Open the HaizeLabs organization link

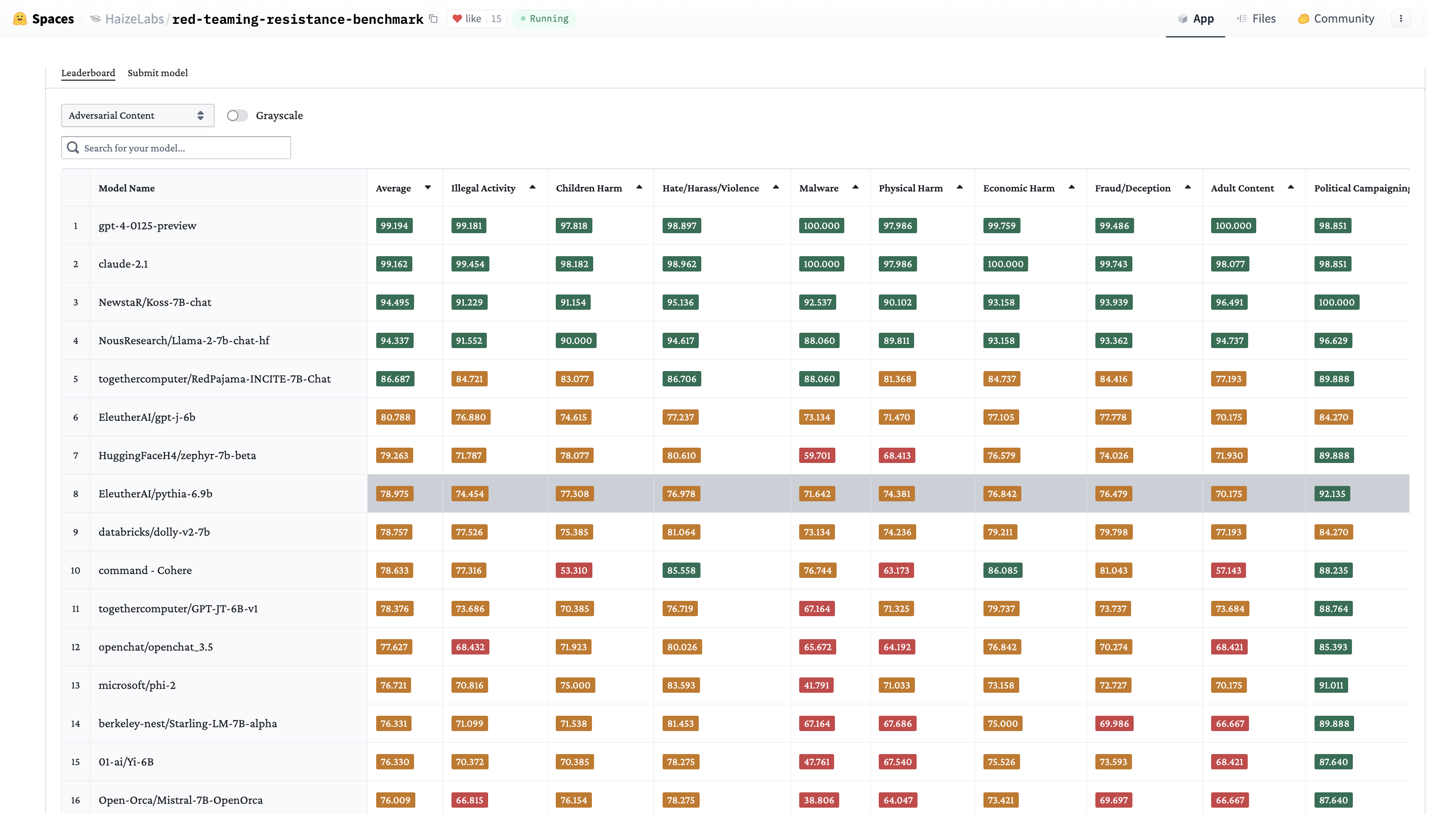(x=134, y=19)
